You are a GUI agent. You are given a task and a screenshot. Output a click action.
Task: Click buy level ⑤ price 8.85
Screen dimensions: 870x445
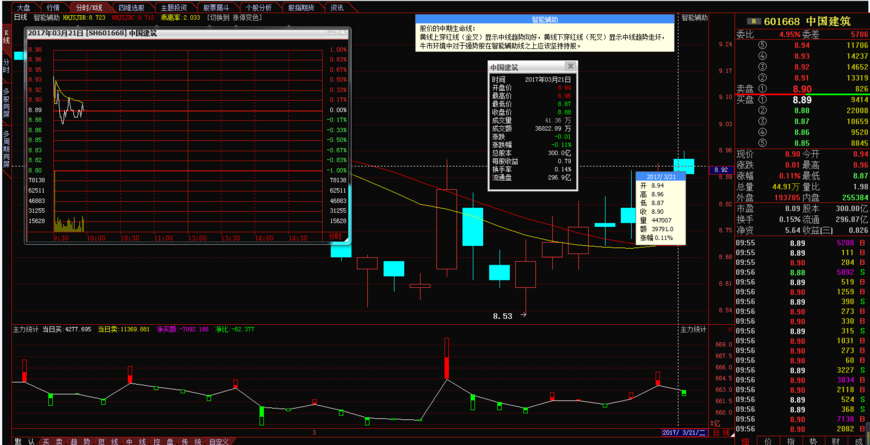(801, 143)
